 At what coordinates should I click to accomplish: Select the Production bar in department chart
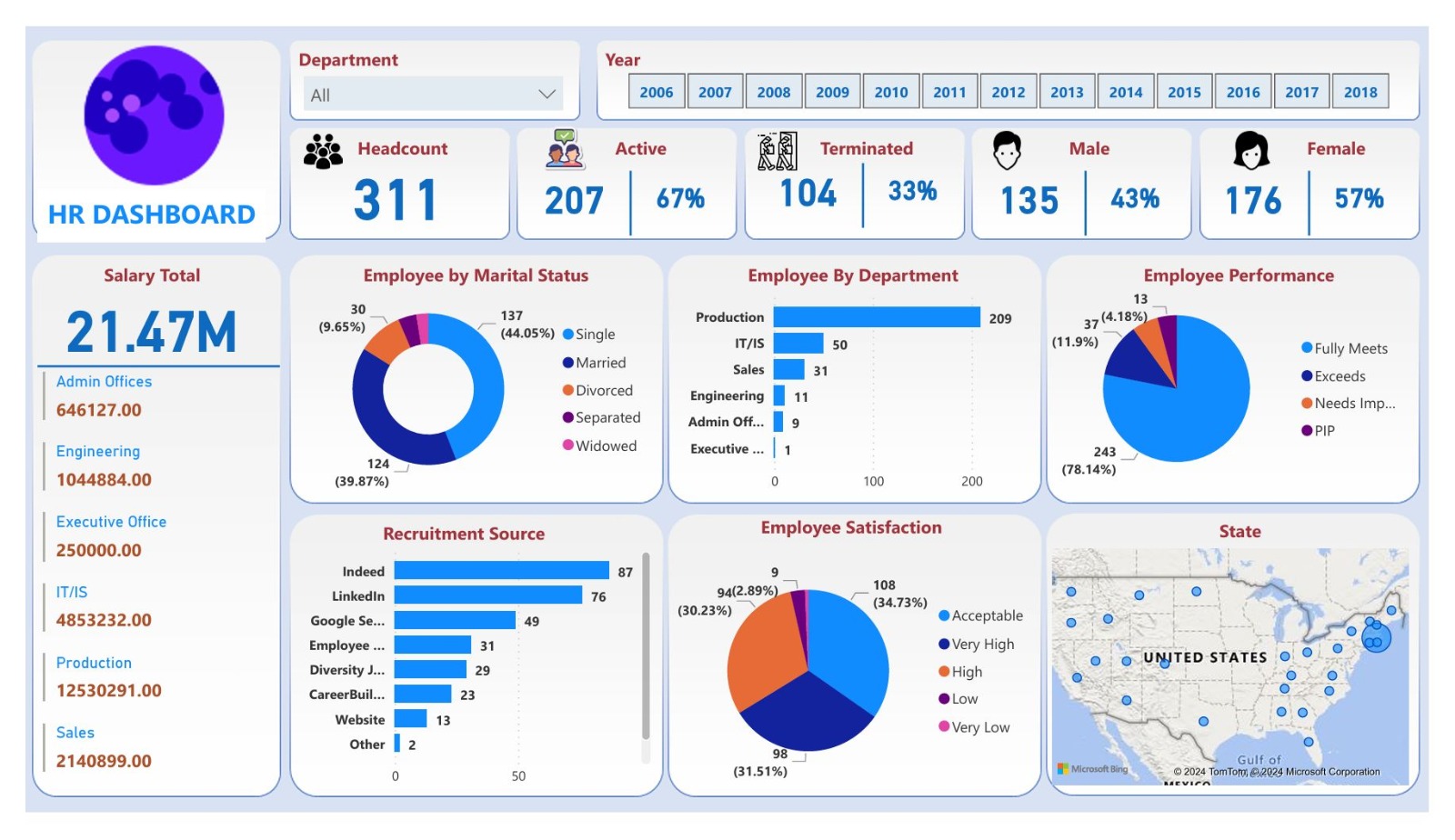877,317
